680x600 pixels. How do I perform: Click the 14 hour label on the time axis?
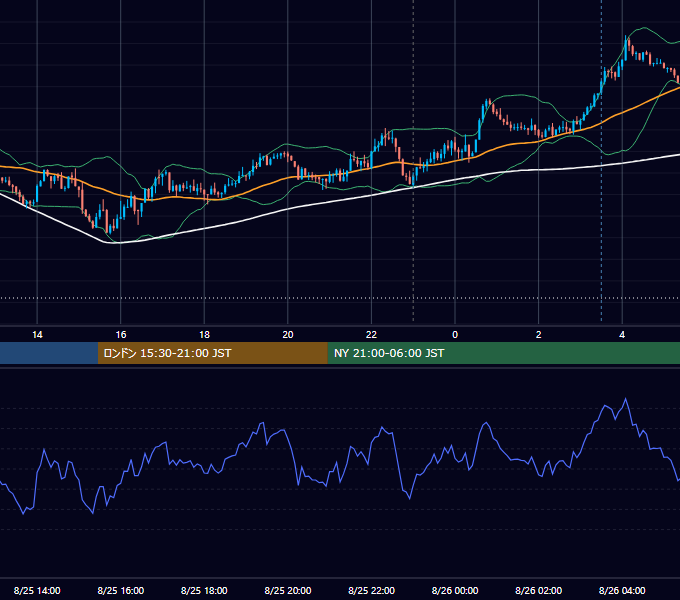coord(37,335)
